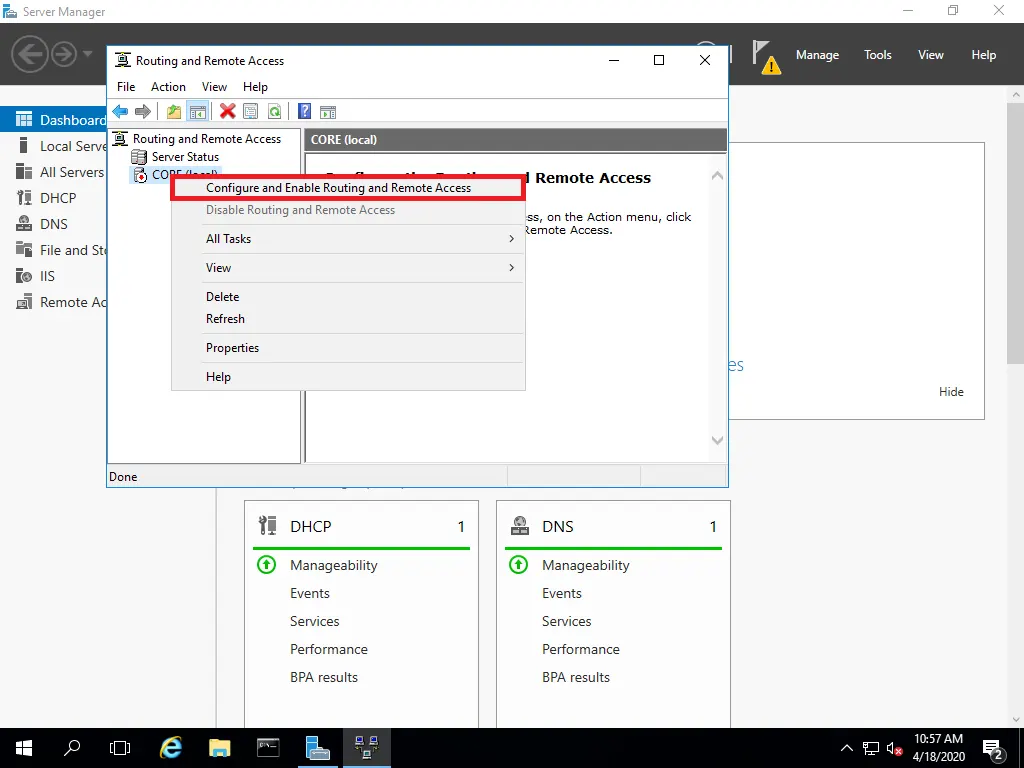Click the Dashboard icon in sidebar
Image resolution: width=1024 pixels, height=768 pixels.
pyautogui.click(x=24, y=120)
